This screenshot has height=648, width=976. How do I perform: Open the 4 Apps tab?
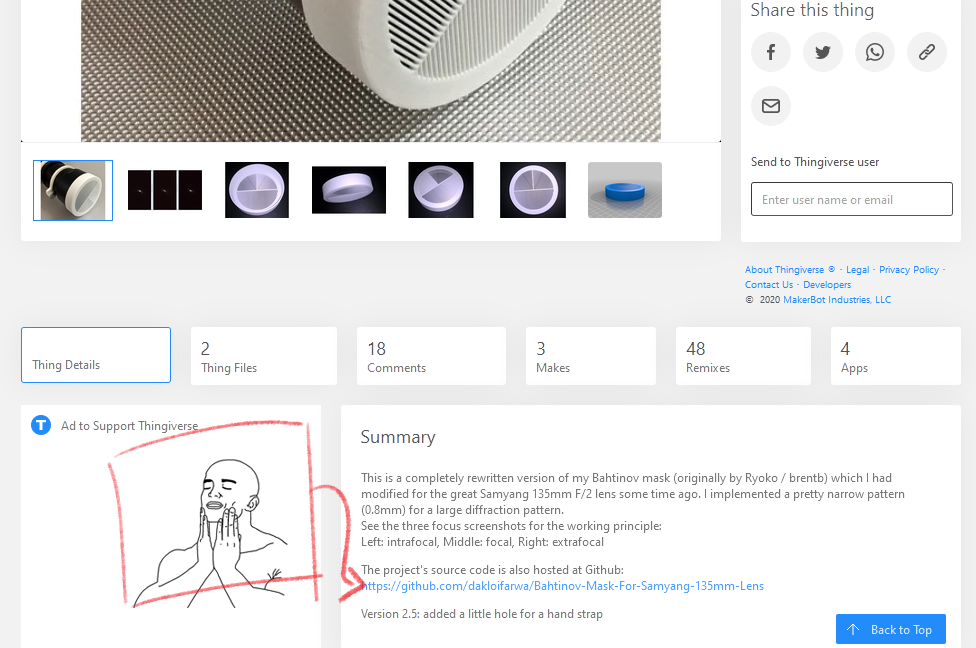tap(895, 356)
